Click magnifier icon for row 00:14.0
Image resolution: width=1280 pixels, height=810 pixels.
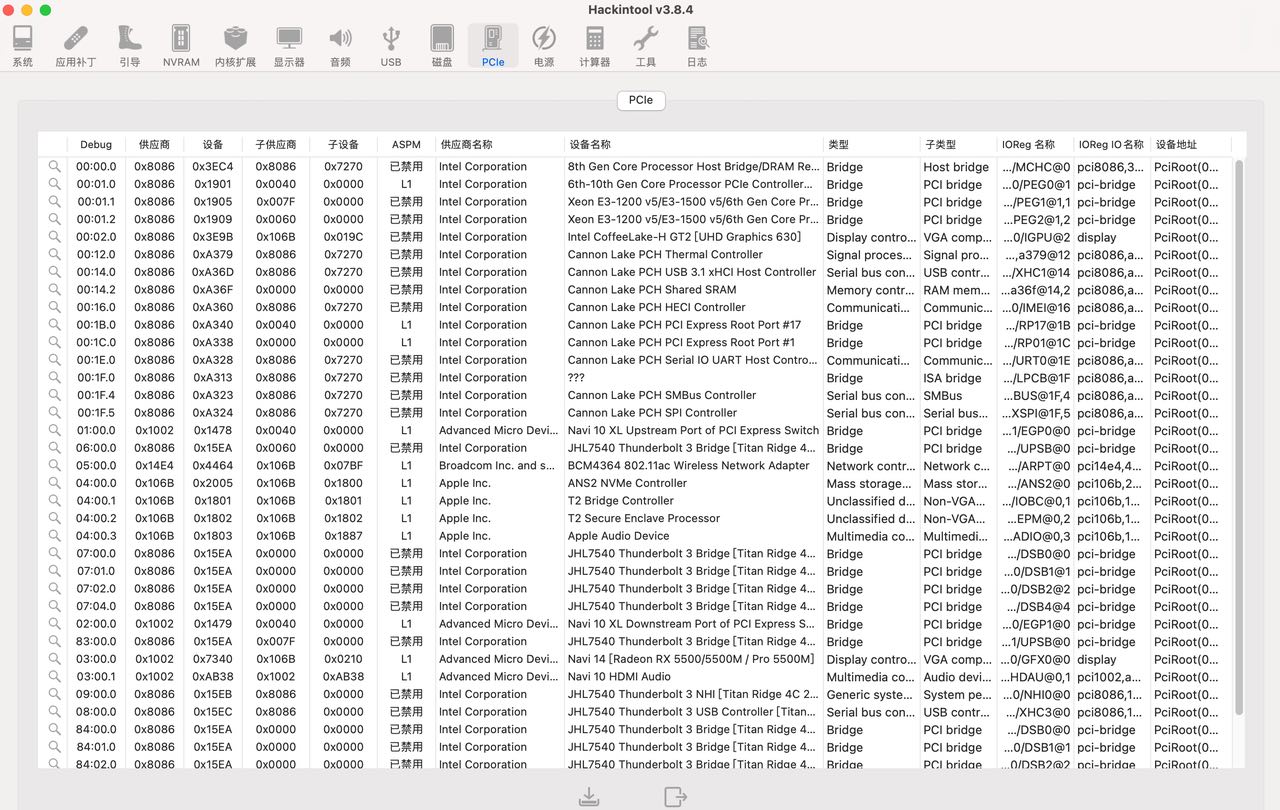54,272
